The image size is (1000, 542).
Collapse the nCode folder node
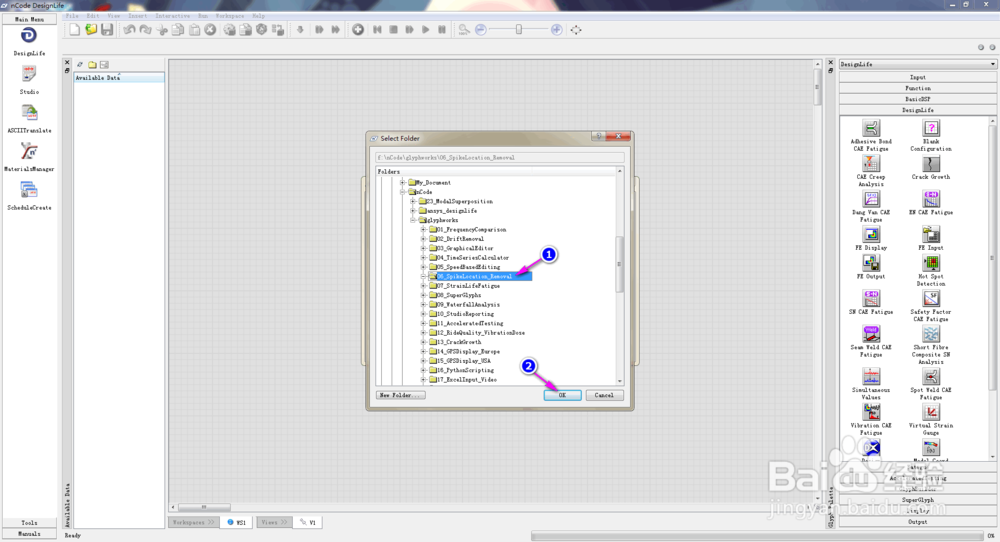[x=402, y=192]
